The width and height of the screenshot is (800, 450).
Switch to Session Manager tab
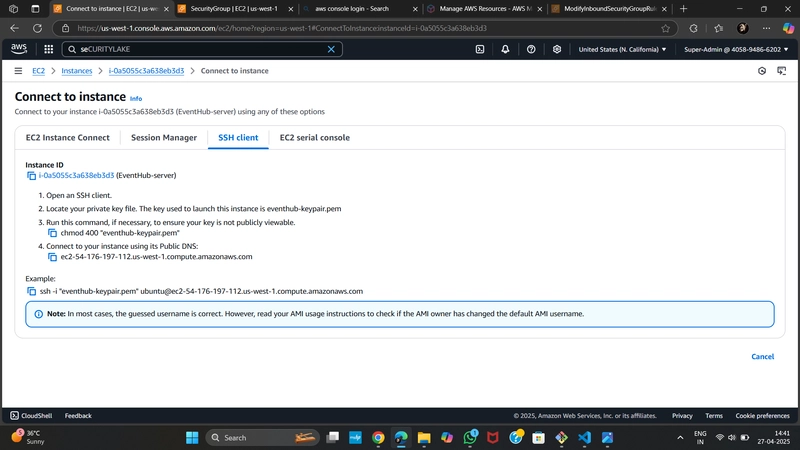click(164, 138)
